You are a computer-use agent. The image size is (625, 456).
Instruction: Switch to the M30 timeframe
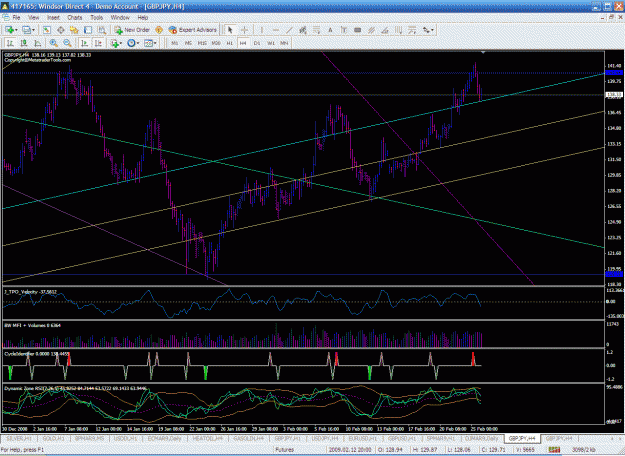click(x=216, y=43)
